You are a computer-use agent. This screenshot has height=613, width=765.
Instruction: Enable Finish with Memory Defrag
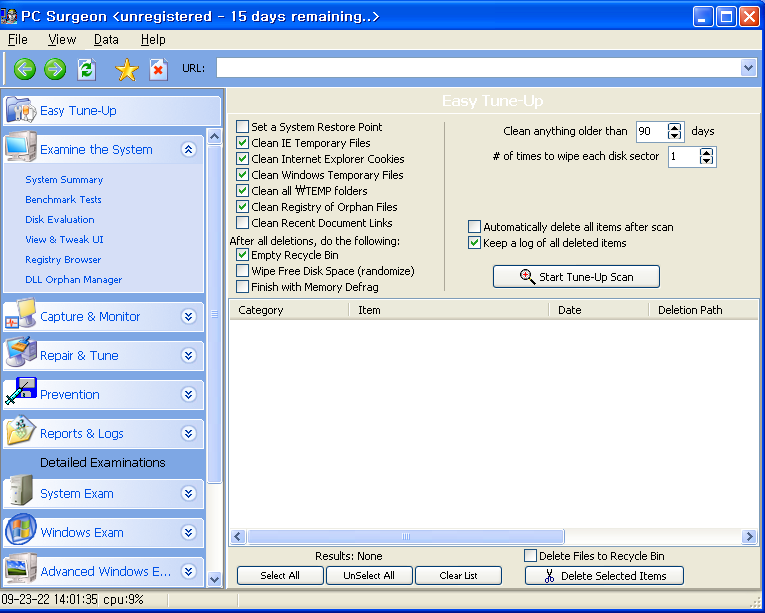242,287
